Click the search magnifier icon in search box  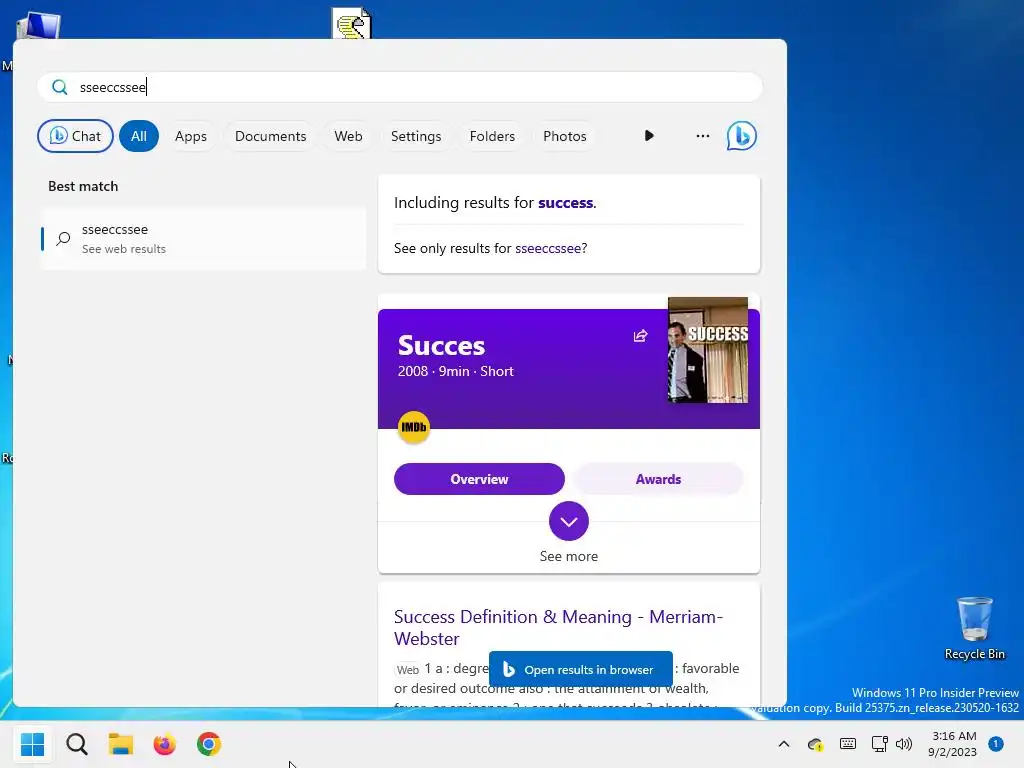[x=59, y=88]
